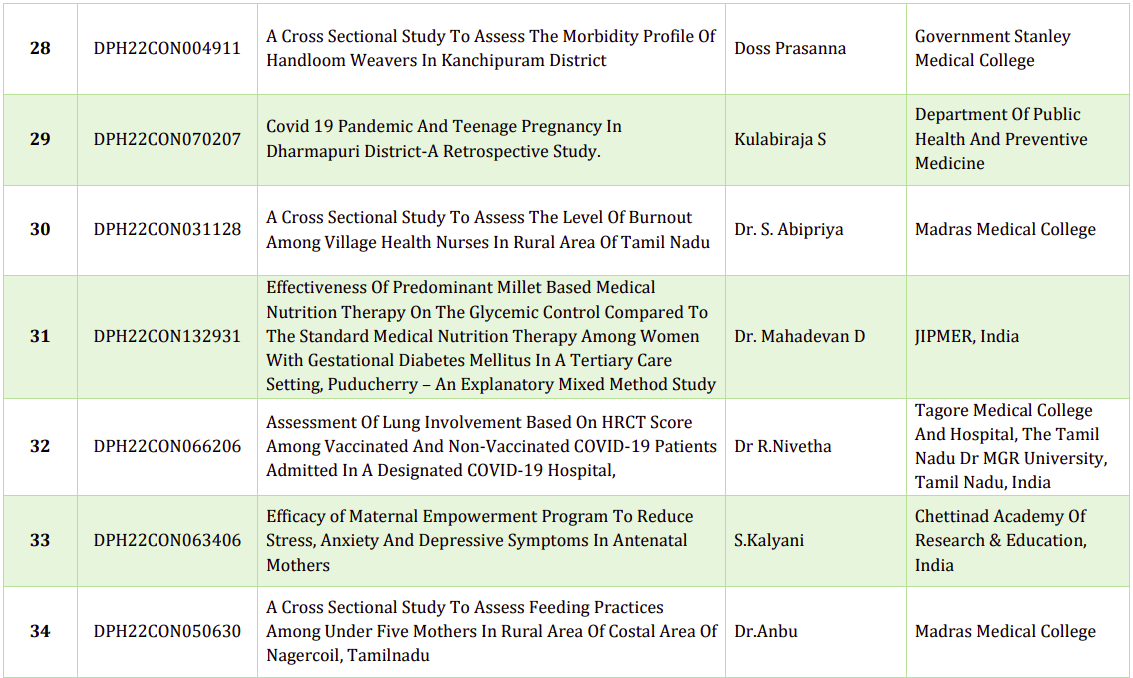Select abstract ID DPH22CON070207

(x=167, y=139)
